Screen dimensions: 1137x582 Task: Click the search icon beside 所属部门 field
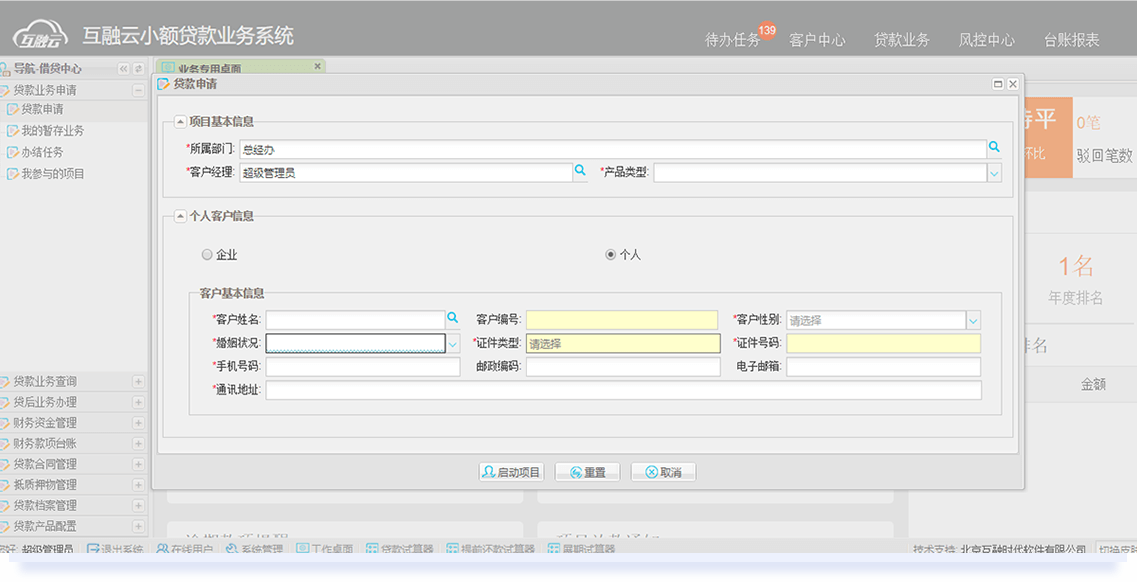pyautogui.click(x=994, y=148)
